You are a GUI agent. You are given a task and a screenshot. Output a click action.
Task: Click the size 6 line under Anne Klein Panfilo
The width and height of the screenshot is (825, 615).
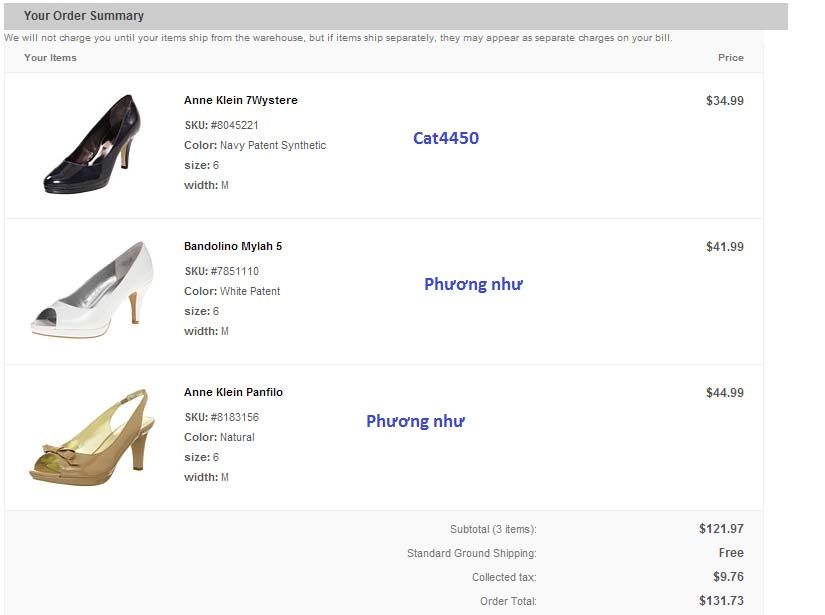coord(201,457)
